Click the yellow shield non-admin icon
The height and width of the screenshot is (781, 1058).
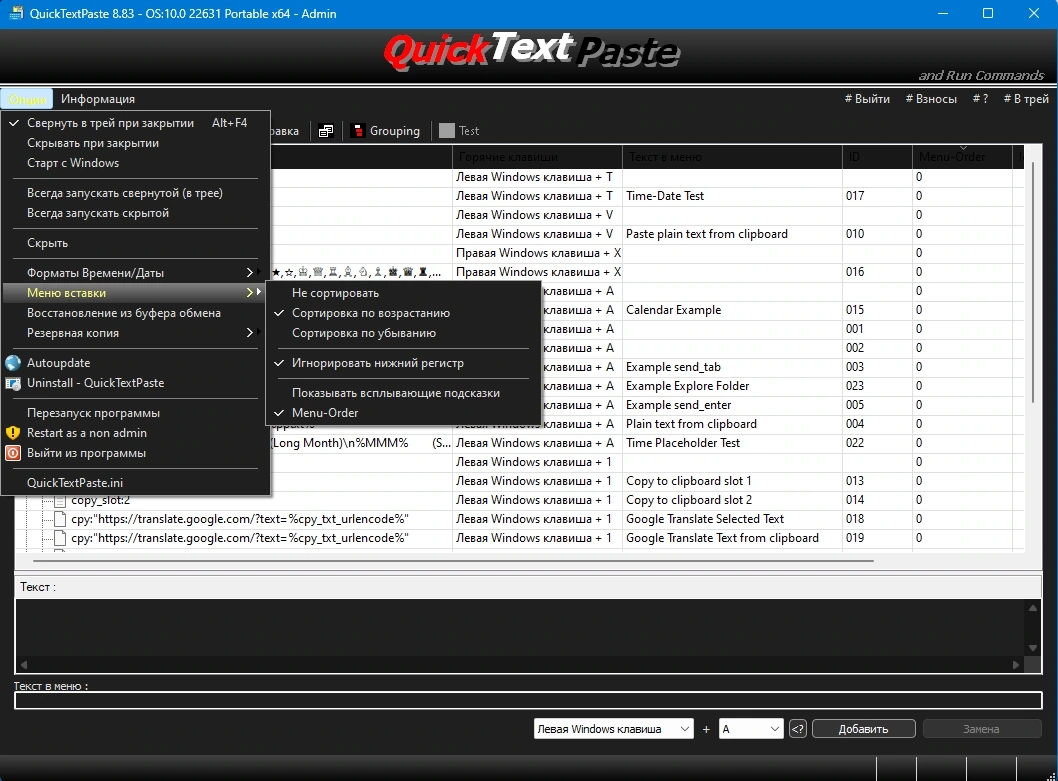(13, 433)
